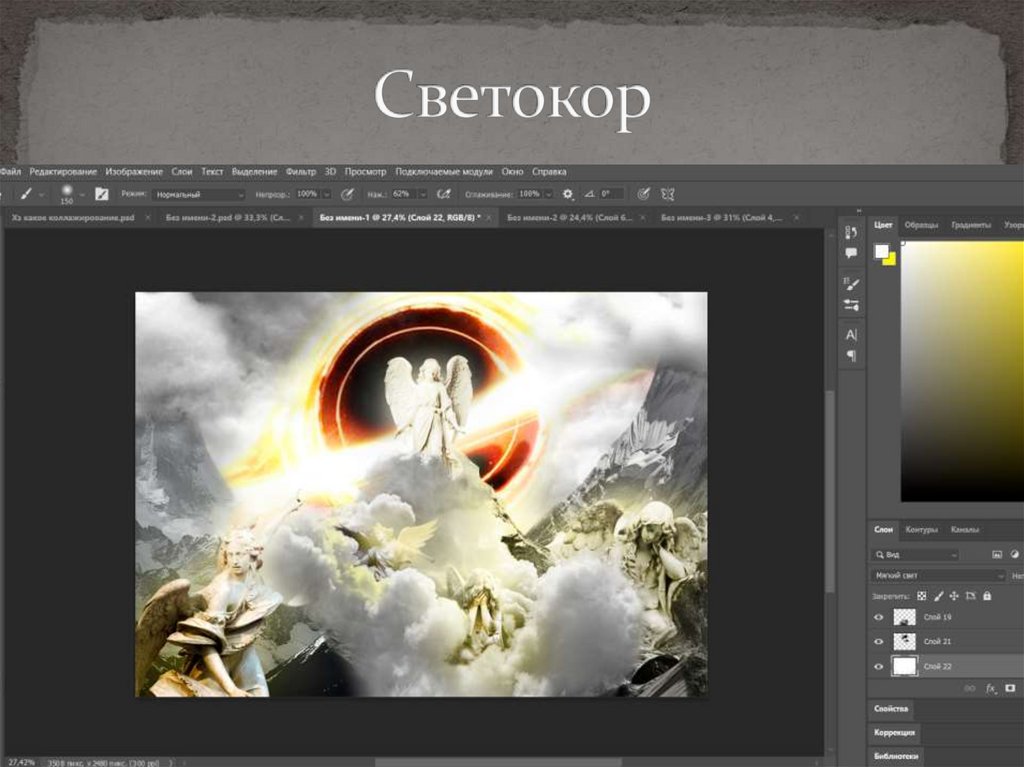The height and width of the screenshot is (767, 1024).
Task: Hide Слой 19 with its eye toggle
Action: coord(878,617)
